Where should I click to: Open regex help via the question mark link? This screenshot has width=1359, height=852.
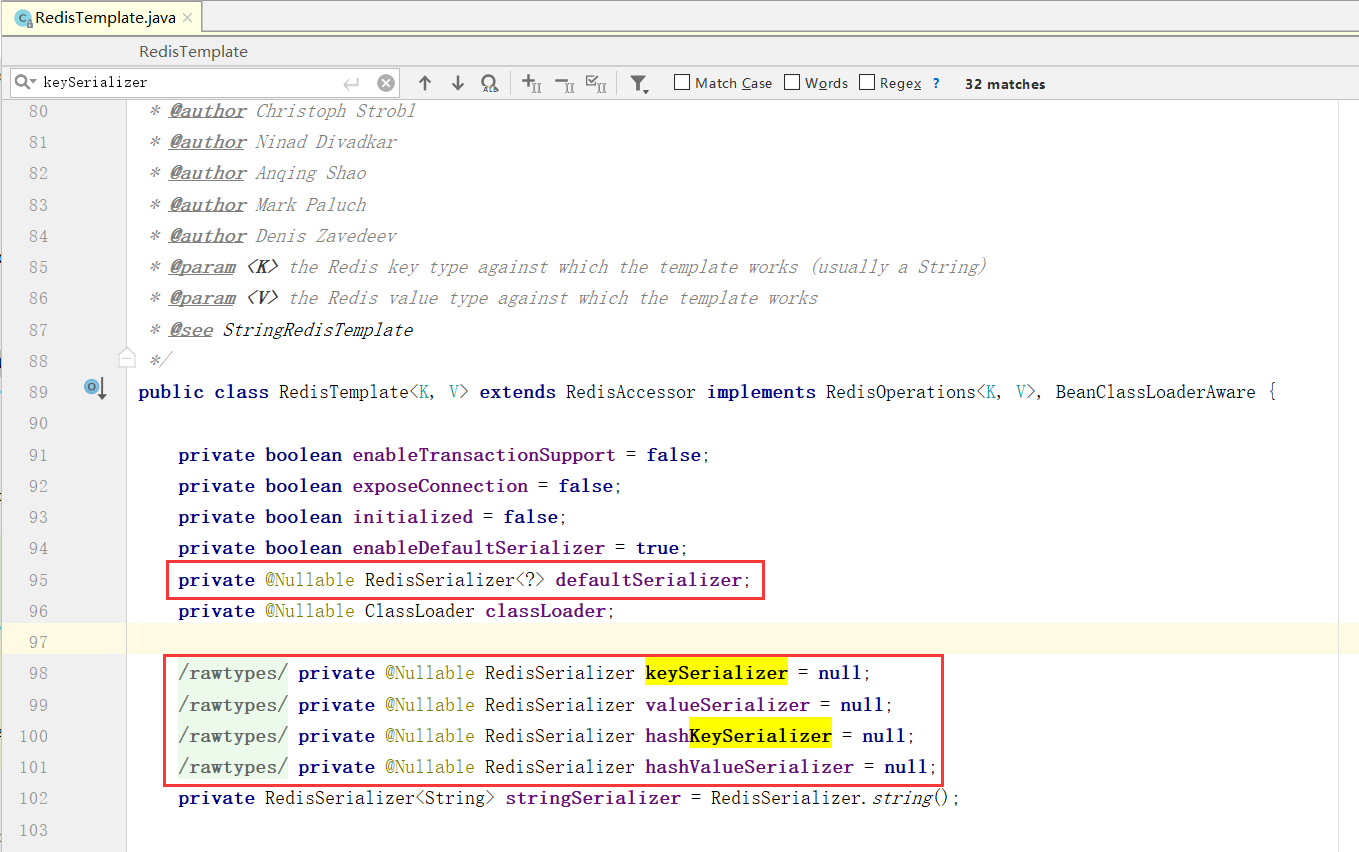pyautogui.click(x=936, y=83)
